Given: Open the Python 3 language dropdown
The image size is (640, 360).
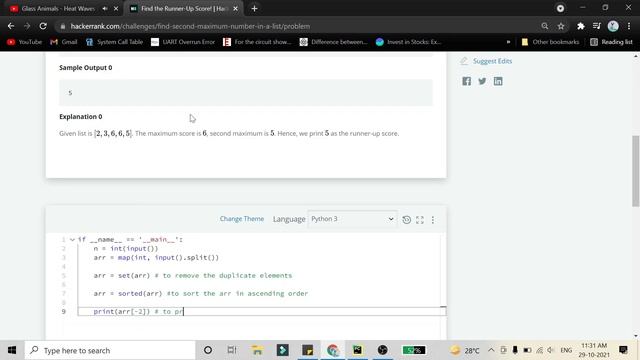Looking at the screenshot, I should [352, 219].
